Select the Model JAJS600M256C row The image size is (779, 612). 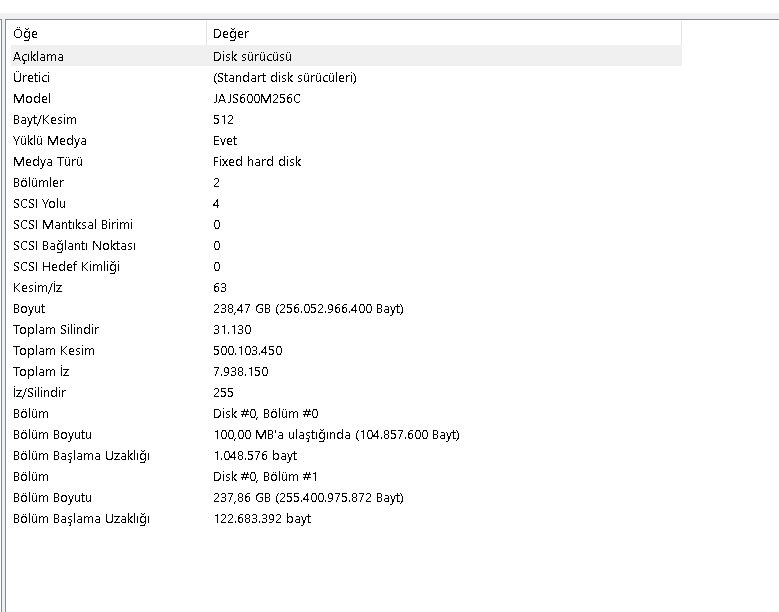click(x=346, y=98)
